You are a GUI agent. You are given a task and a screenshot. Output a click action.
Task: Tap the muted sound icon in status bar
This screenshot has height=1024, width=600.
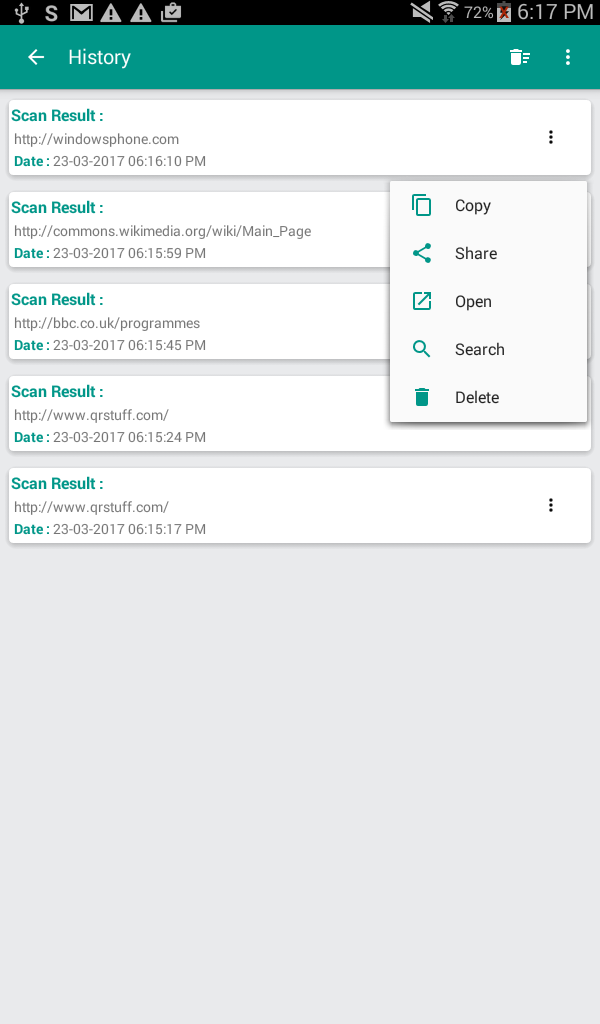pyautogui.click(x=422, y=12)
